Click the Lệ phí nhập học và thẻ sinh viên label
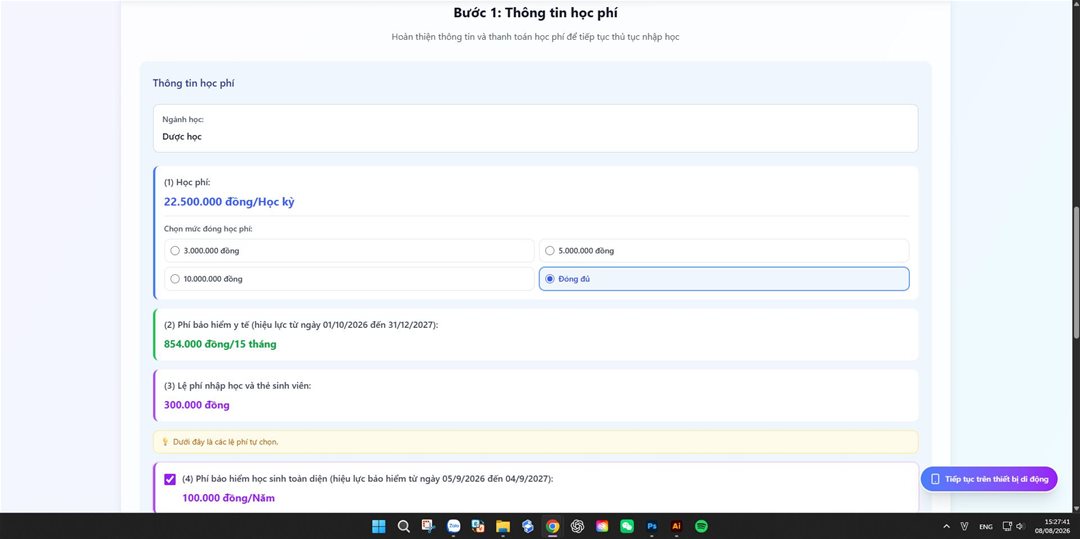This screenshot has height=539, width=1080. point(238,385)
